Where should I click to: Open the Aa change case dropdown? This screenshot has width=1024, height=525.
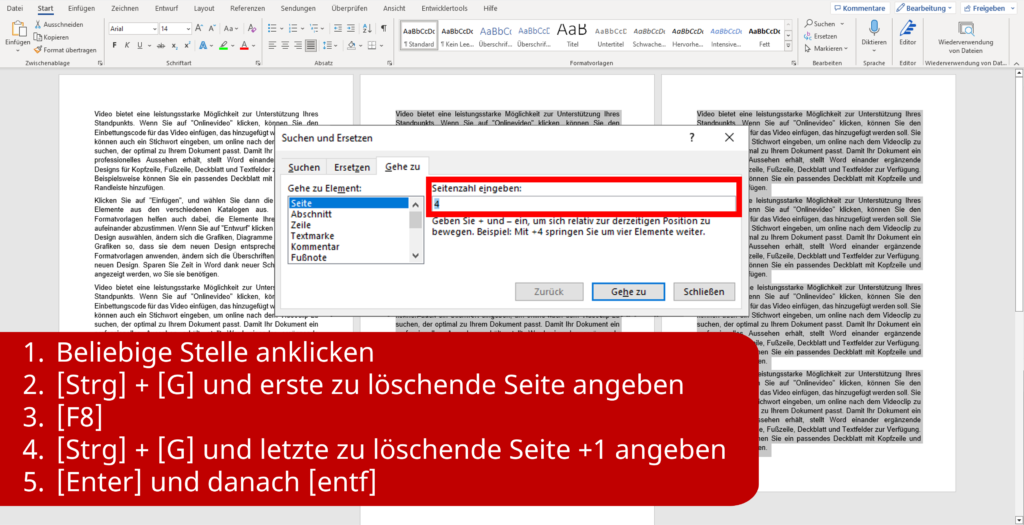231,29
